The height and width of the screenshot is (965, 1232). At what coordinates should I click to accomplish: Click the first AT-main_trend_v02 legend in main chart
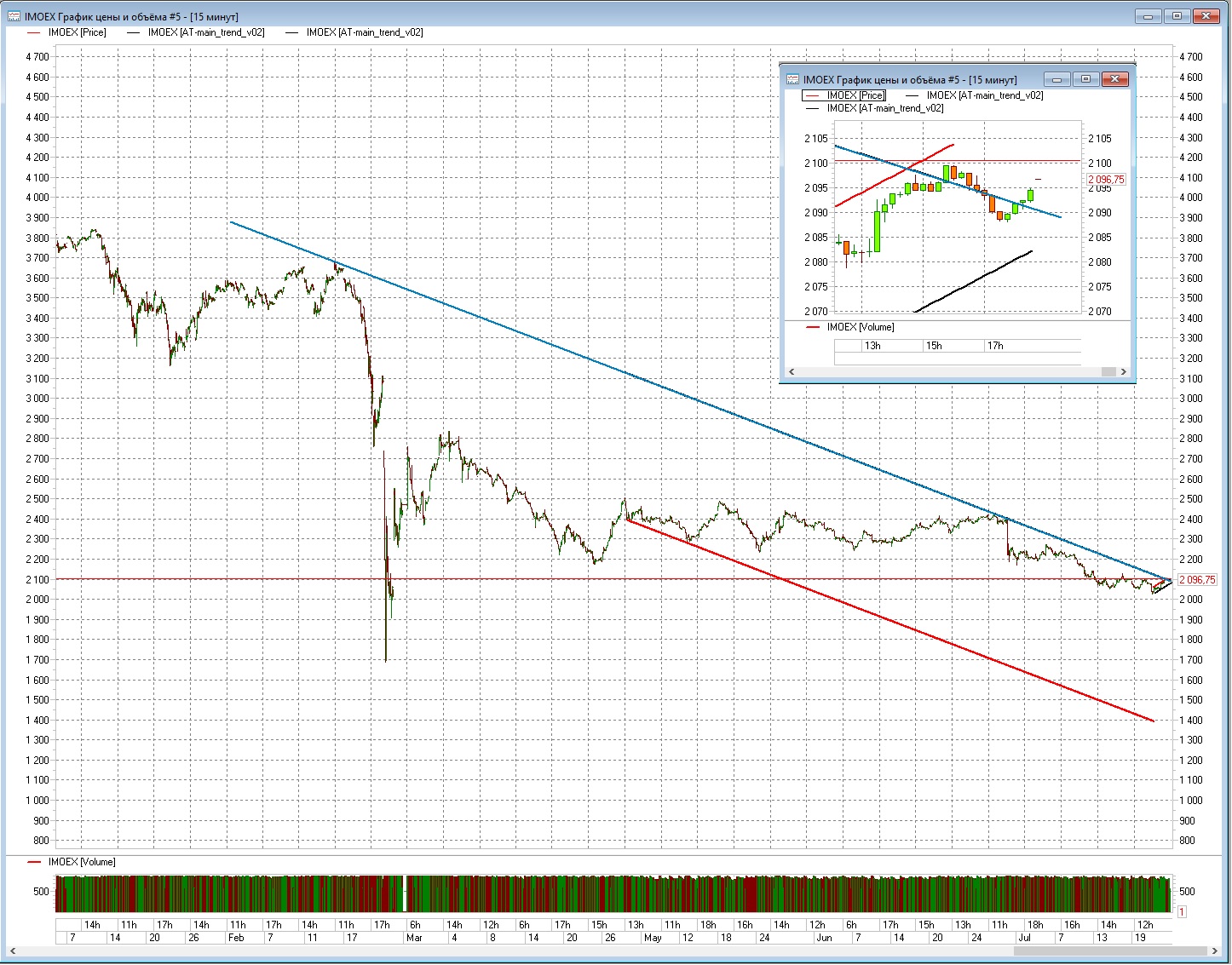[205, 32]
